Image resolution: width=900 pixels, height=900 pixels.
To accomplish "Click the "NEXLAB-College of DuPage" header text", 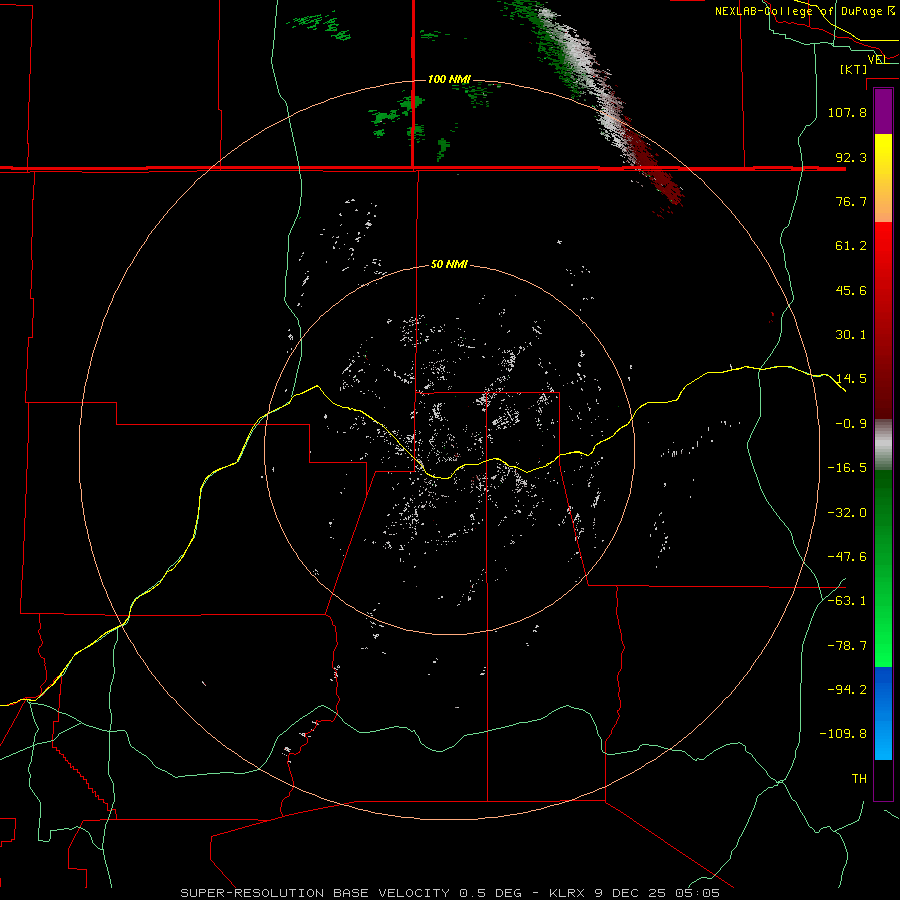I will tap(798, 11).
